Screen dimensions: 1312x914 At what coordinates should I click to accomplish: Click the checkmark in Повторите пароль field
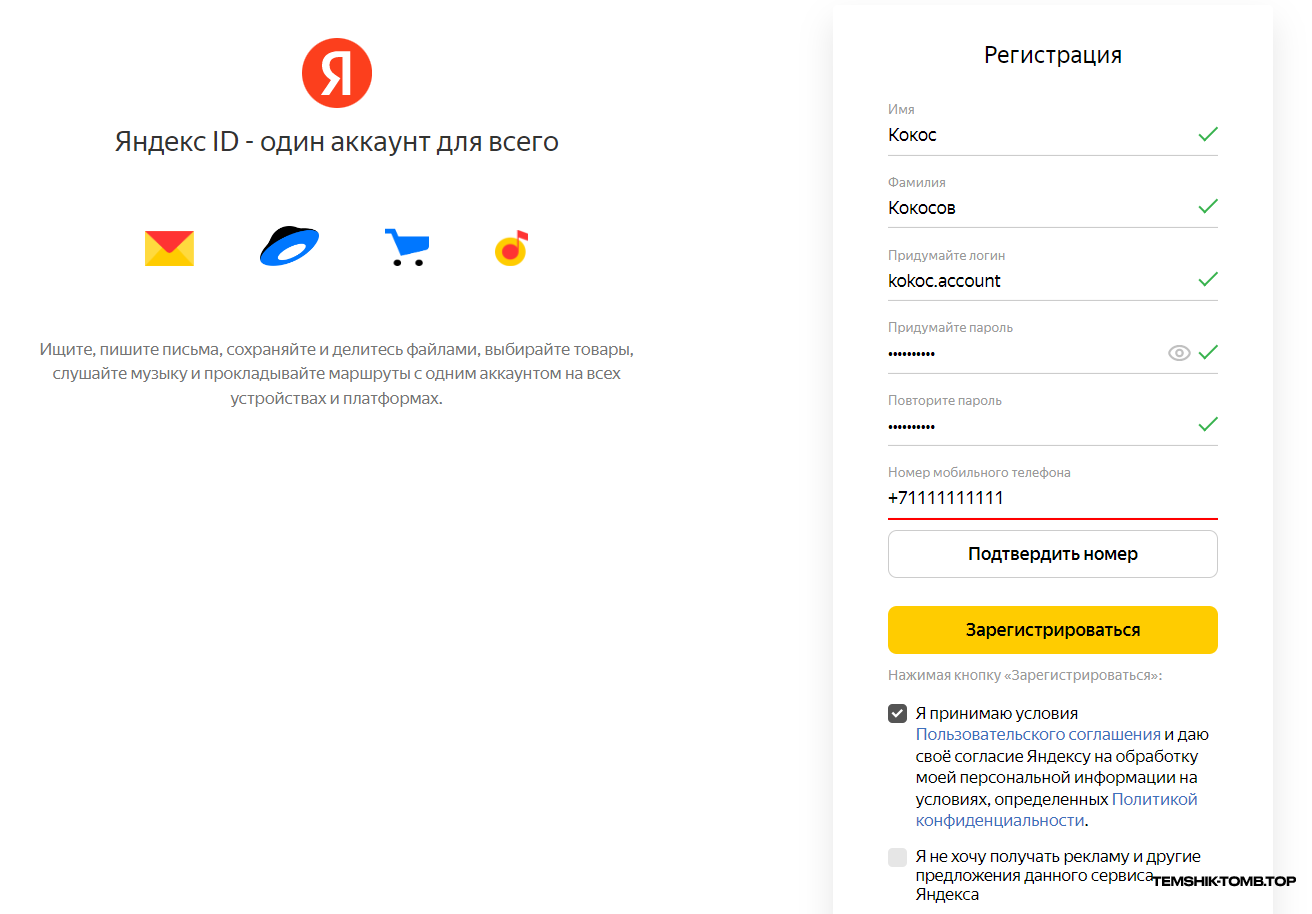(x=1208, y=425)
